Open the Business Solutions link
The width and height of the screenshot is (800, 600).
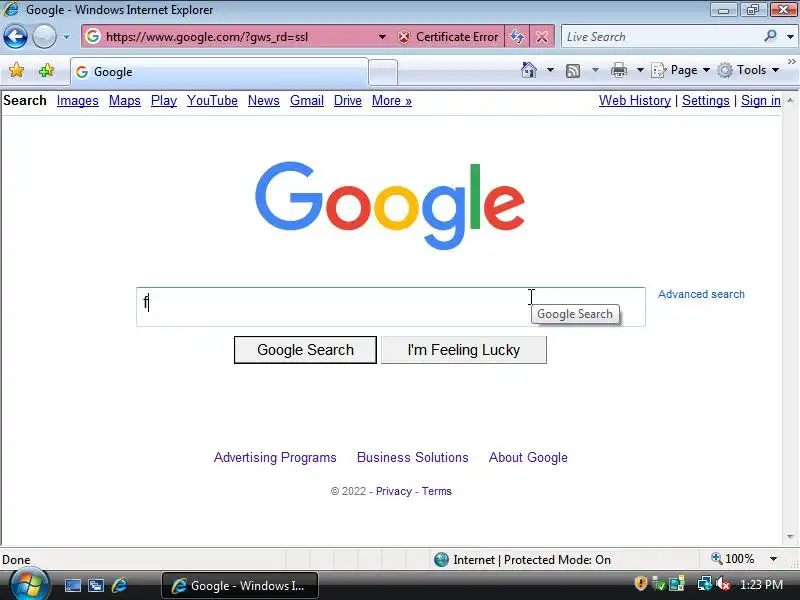click(x=412, y=457)
